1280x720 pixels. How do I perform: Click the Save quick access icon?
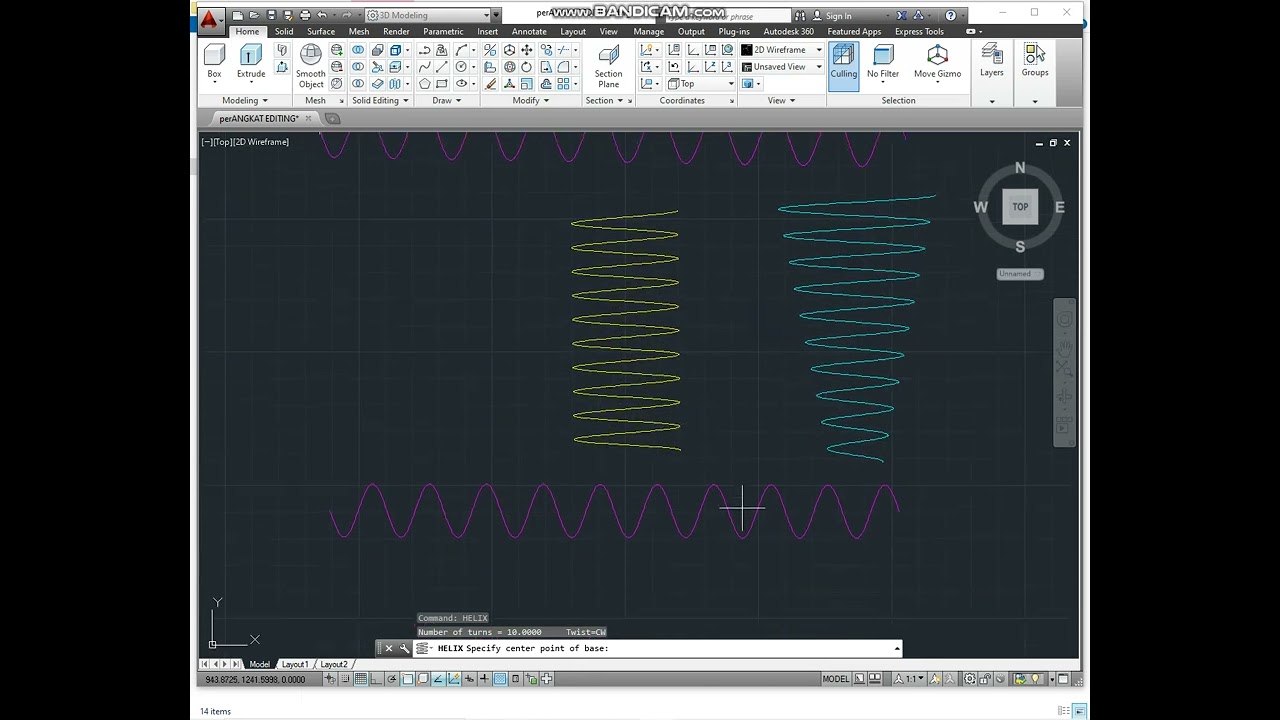click(271, 15)
